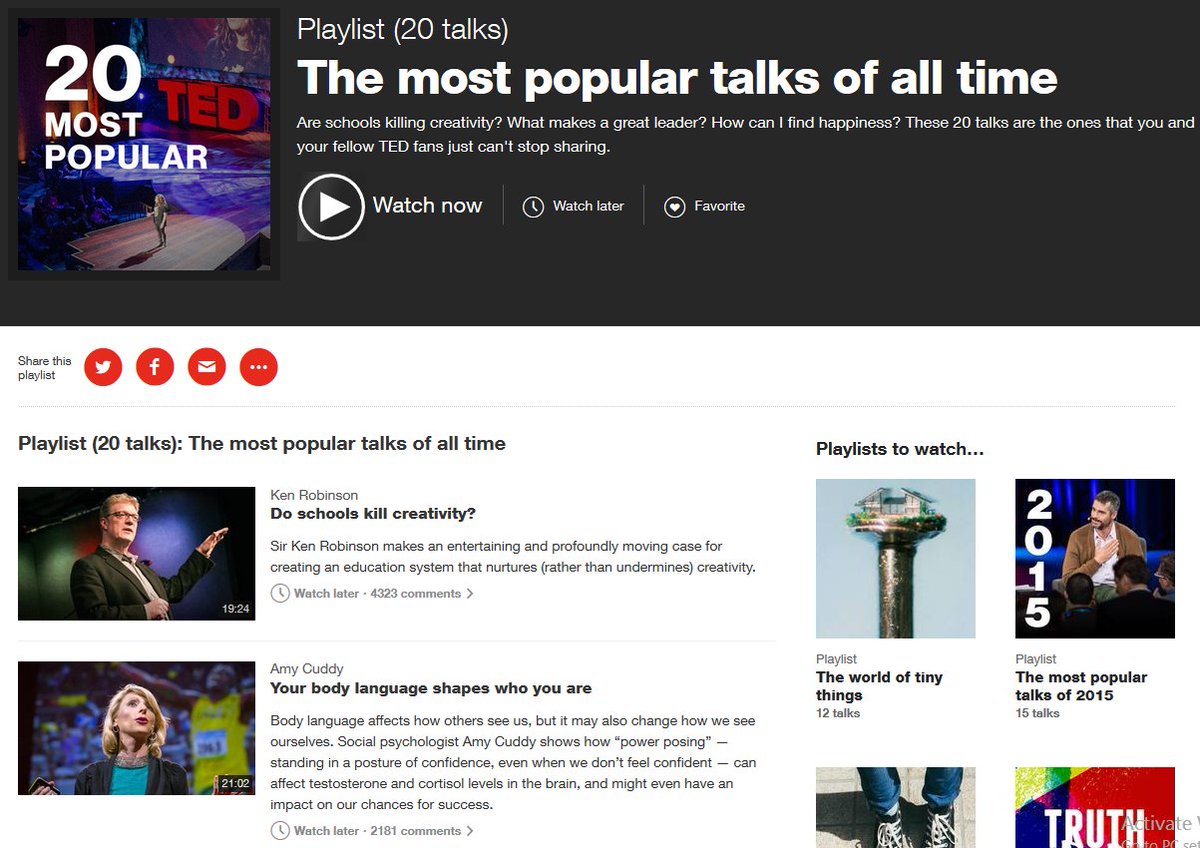Image resolution: width=1200 pixels, height=848 pixels.
Task: Click the 20 Most Popular playlist cover image
Action: [x=144, y=144]
